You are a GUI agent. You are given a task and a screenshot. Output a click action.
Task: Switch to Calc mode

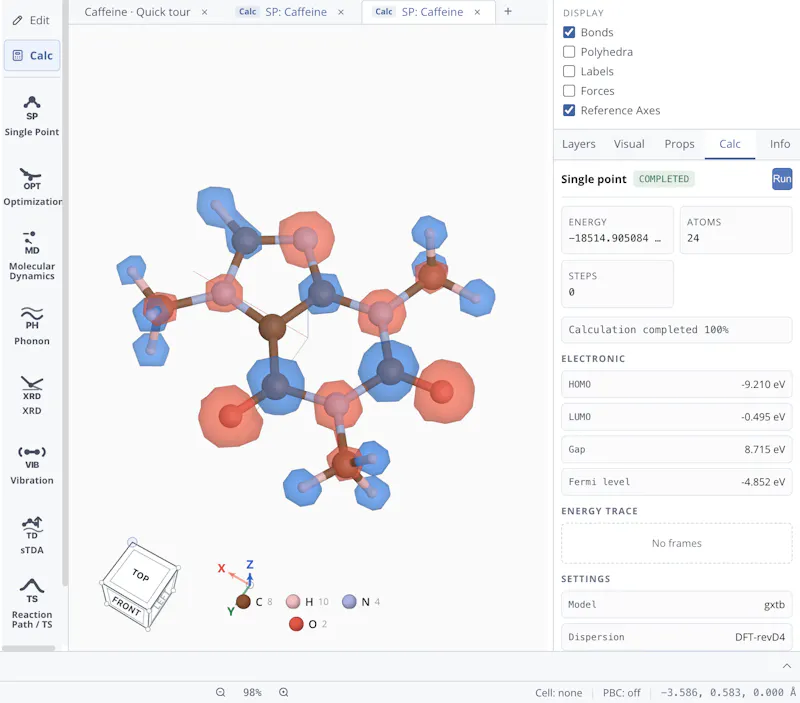(x=32, y=55)
